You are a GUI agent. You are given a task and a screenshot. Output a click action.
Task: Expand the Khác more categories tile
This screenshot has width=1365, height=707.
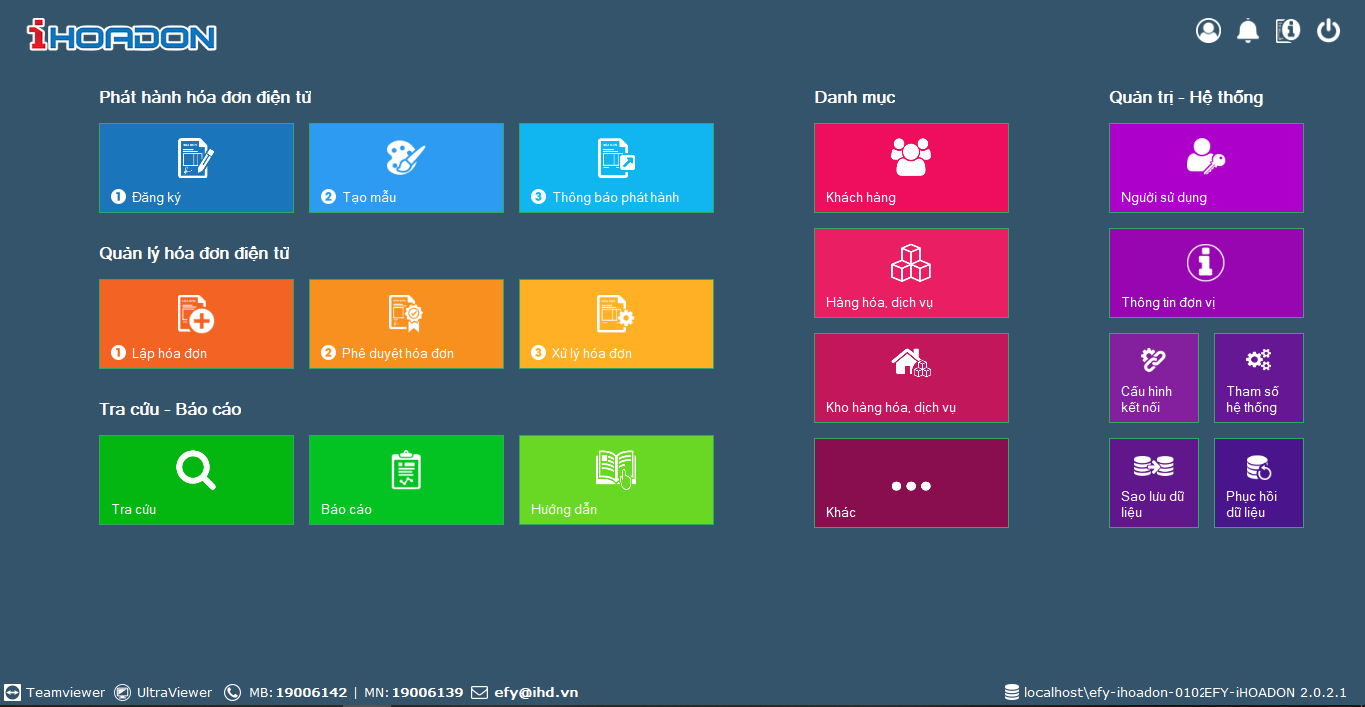(911, 483)
